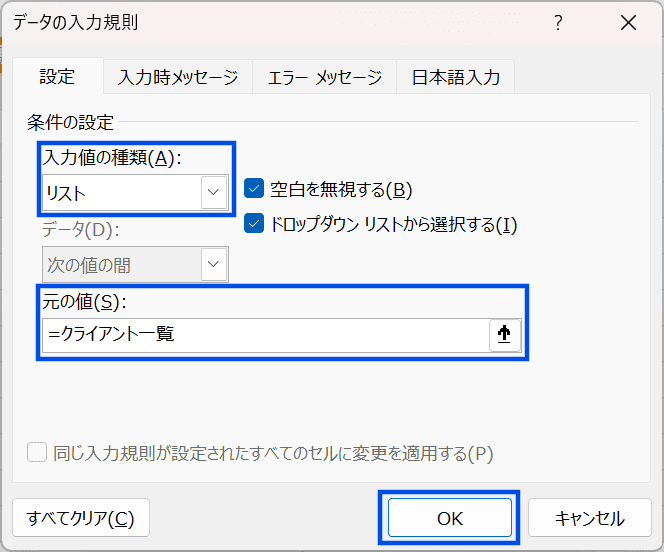Click the 元の値 source input field
This screenshot has height=552, width=664.
click(x=266, y=336)
